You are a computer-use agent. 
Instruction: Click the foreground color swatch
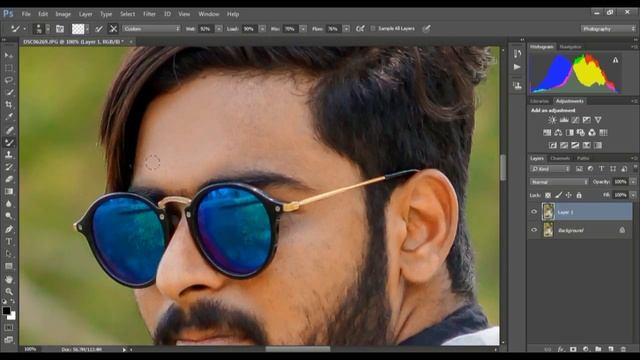click(6, 311)
